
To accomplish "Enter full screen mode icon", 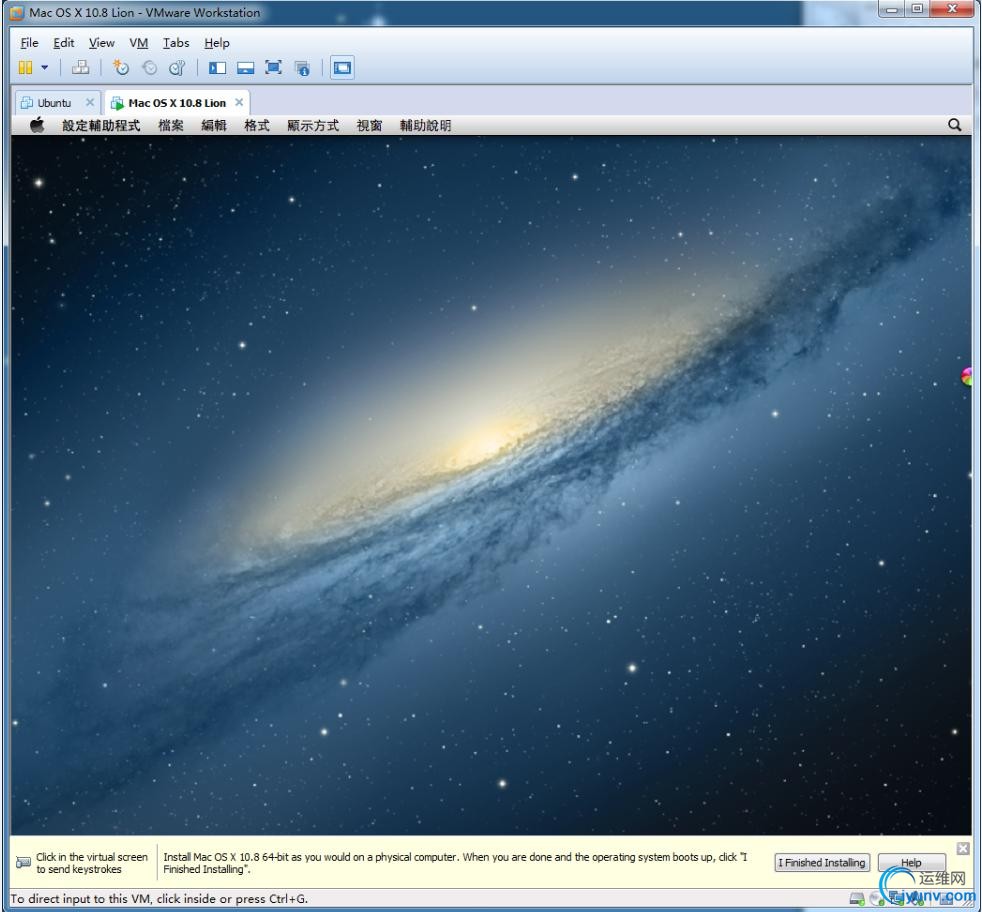I will (274, 68).
